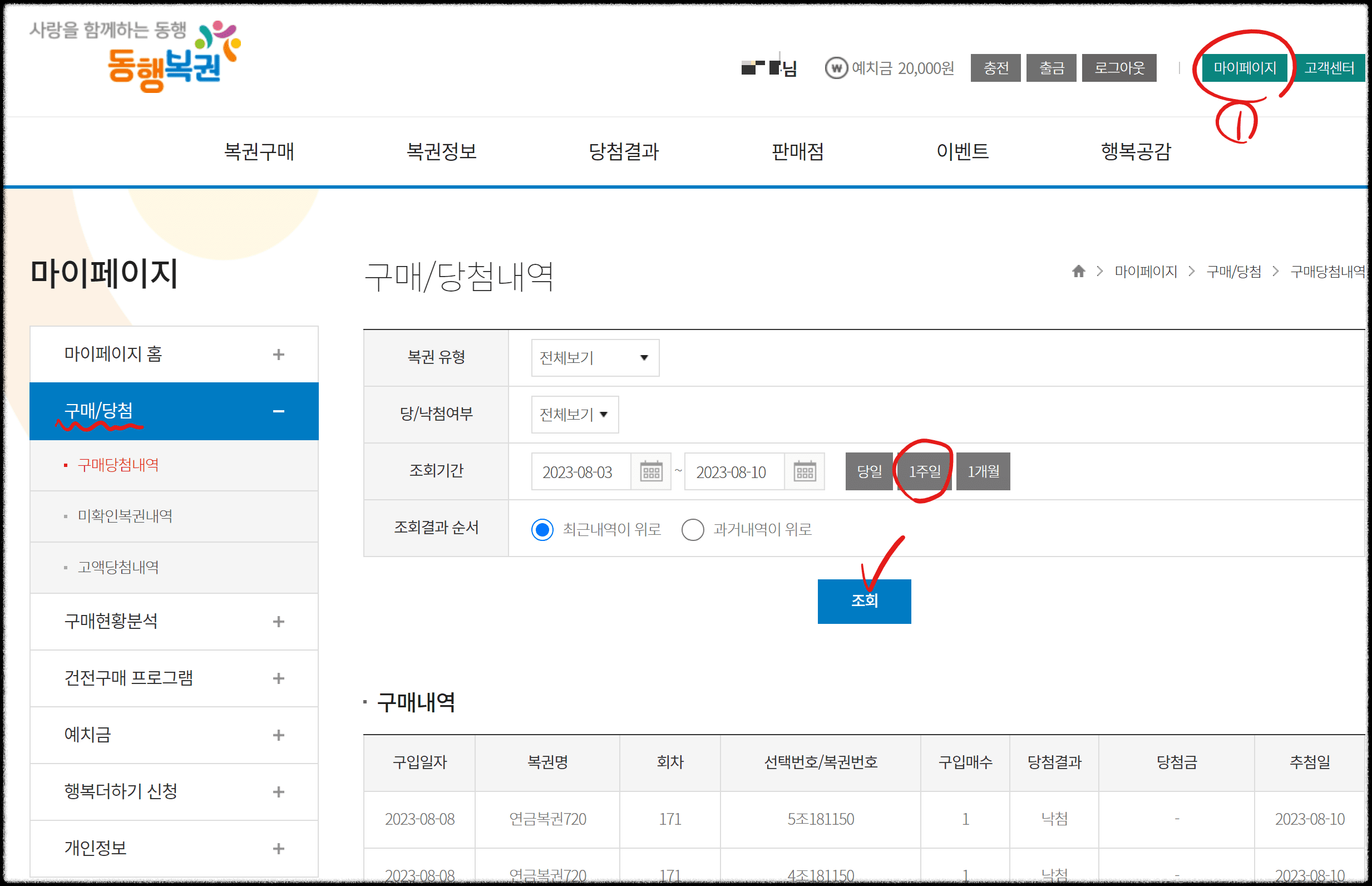The width and height of the screenshot is (1372, 886).
Task: Set period to 1개월
Action: click(983, 472)
